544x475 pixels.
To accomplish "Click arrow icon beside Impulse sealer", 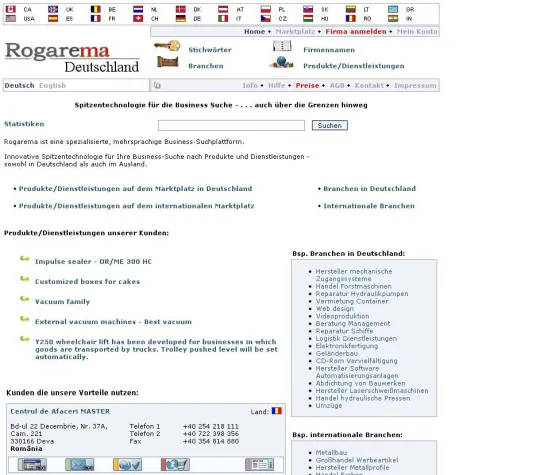I will point(25,258).
